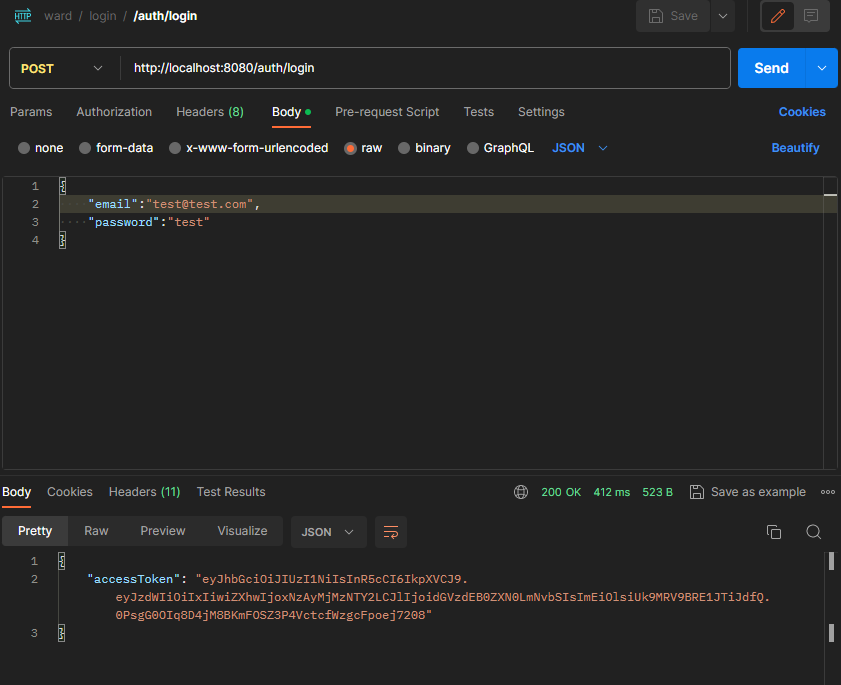This screenshot has height=685, width=841.
Task: Expand the Send options arrow
Action: tap(822, 68)
